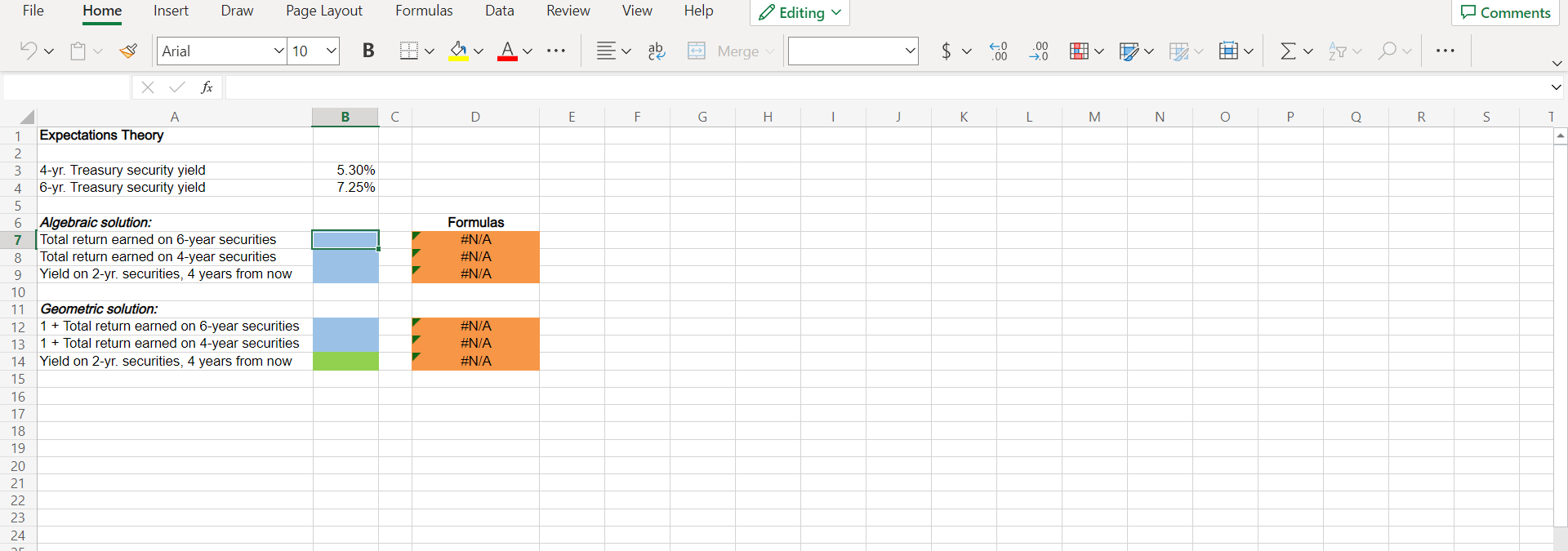The width and height of the screenshot is (1568, 551).
Task: Apply currency dollar format
Action: coord(946,51)
